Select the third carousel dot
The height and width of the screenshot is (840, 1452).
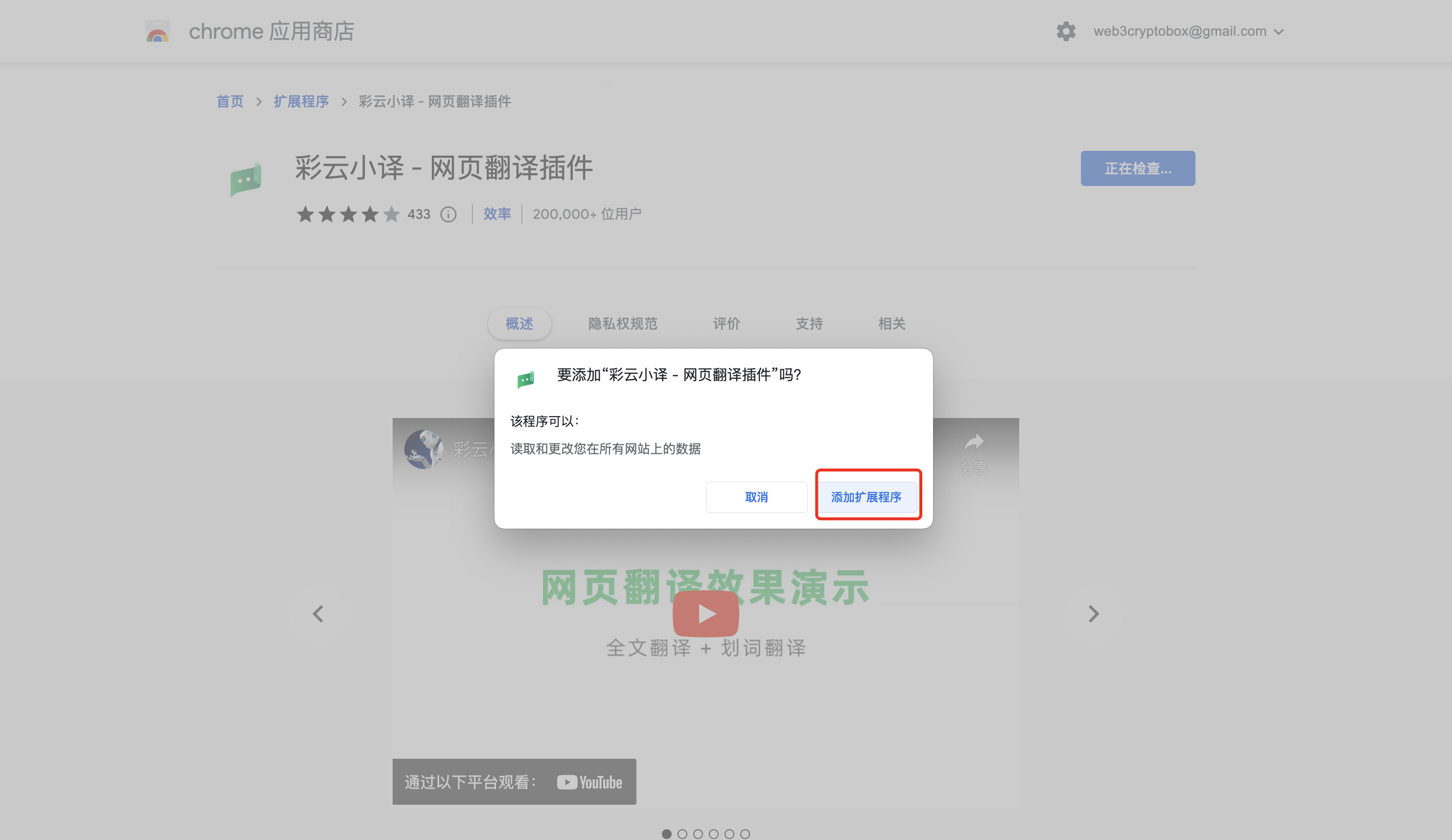click(698, 834)
